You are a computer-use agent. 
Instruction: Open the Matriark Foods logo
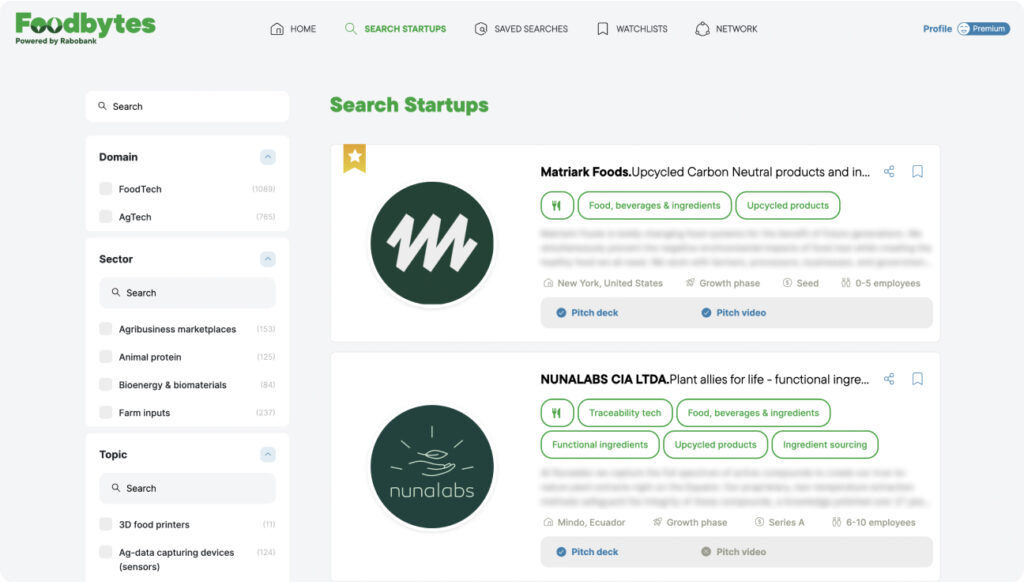(432, 243)
